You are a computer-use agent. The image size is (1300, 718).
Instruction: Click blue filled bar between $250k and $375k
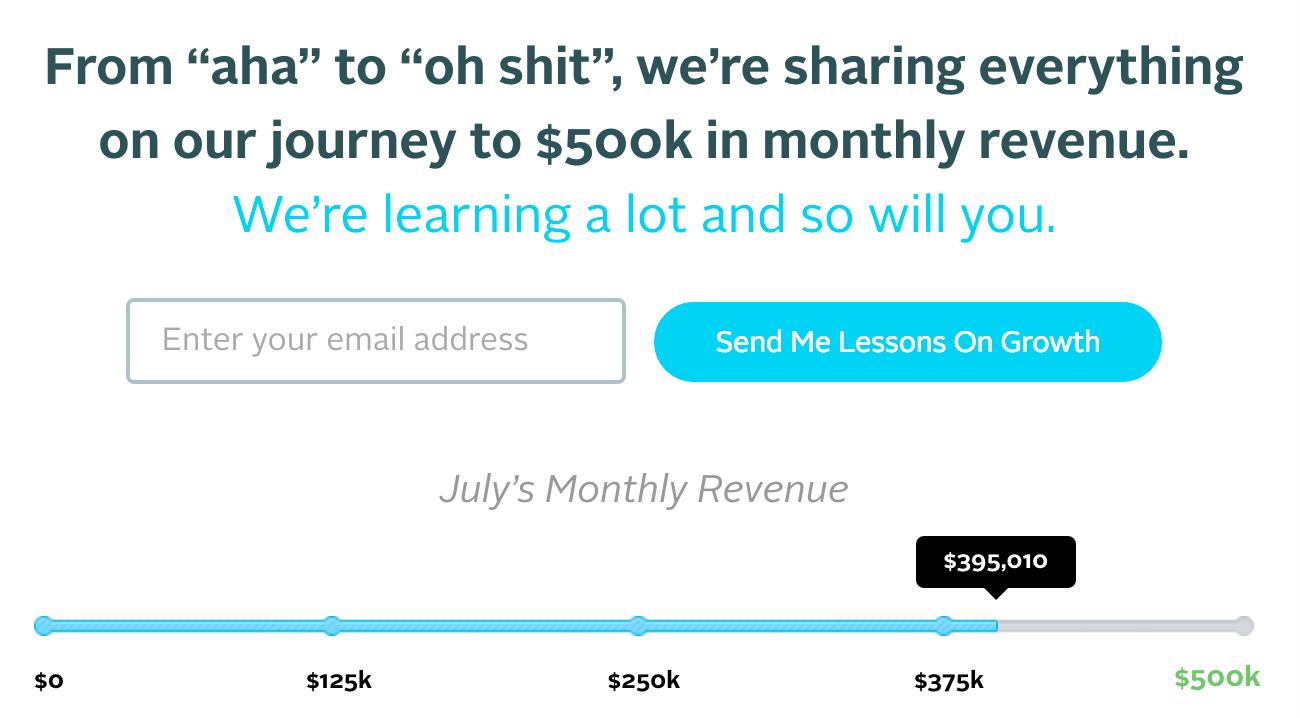point(790,626)
